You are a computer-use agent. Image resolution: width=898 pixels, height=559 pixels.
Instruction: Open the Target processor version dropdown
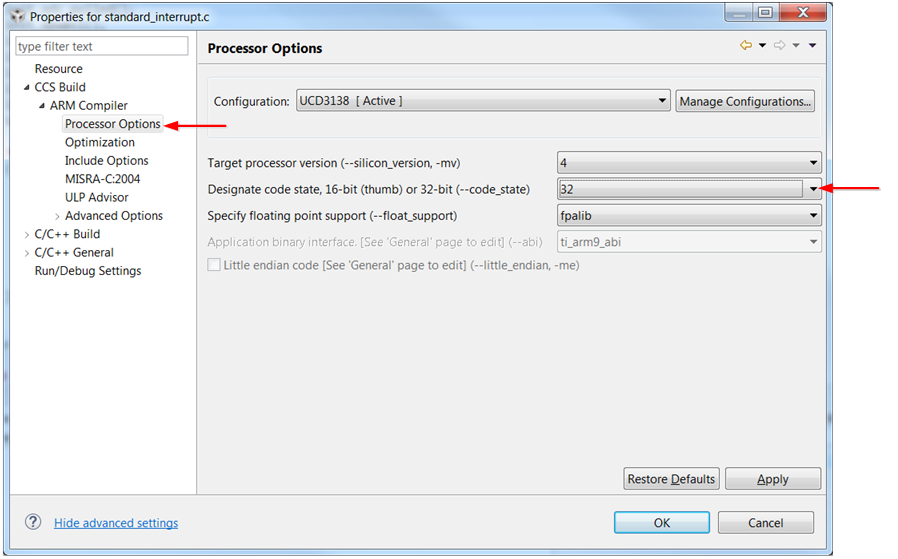tap(689, 163)
